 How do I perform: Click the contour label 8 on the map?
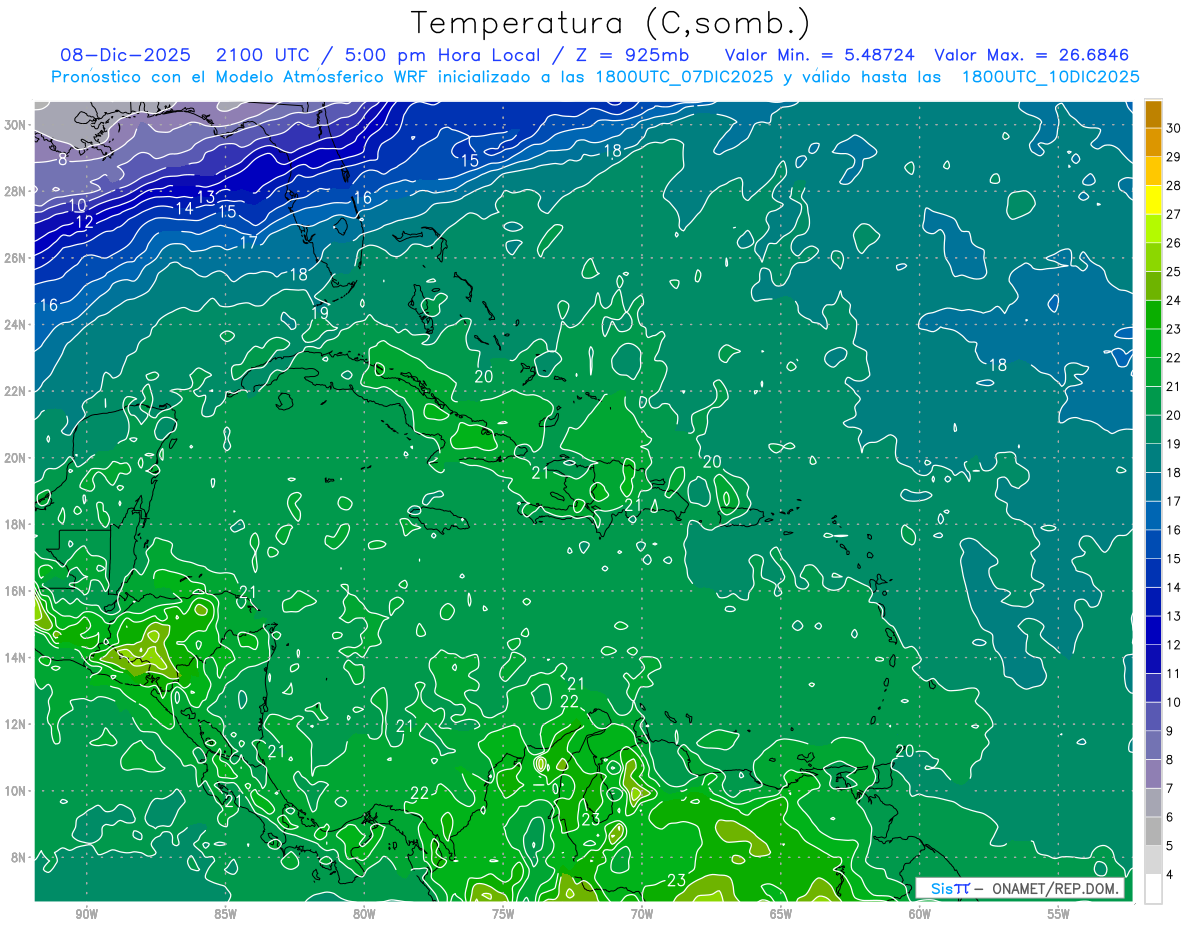point(62,159)
